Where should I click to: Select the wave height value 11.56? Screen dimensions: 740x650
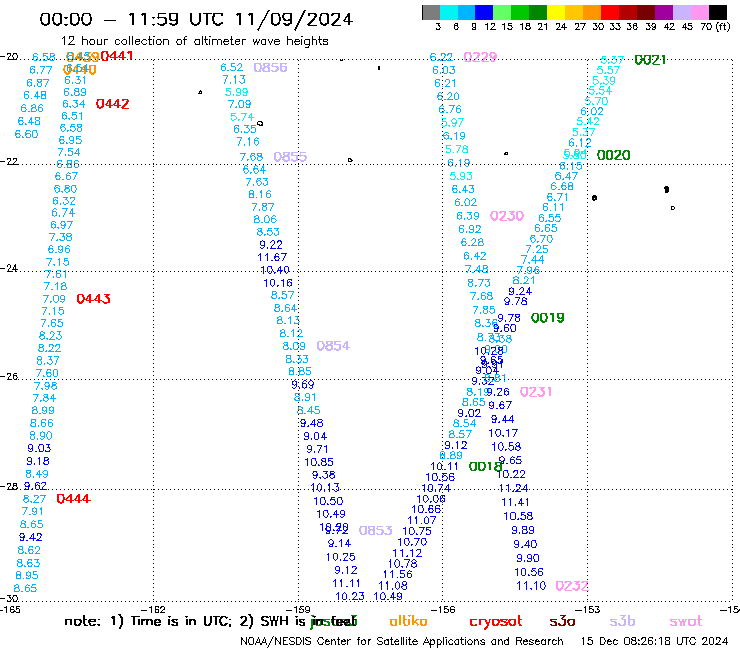coord(398,574)
